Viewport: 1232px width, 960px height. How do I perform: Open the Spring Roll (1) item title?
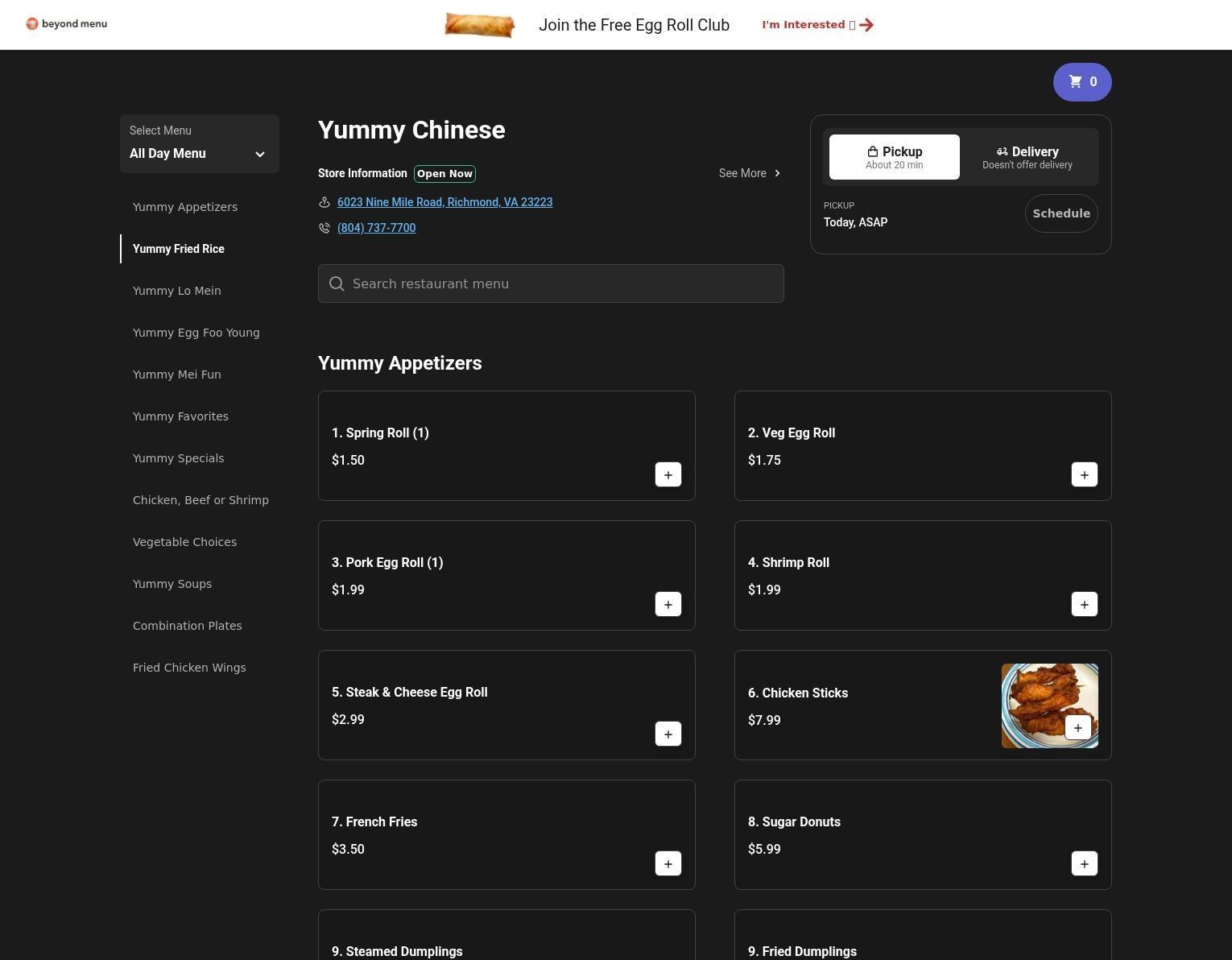pyautogui.click(x=380, y=433)
